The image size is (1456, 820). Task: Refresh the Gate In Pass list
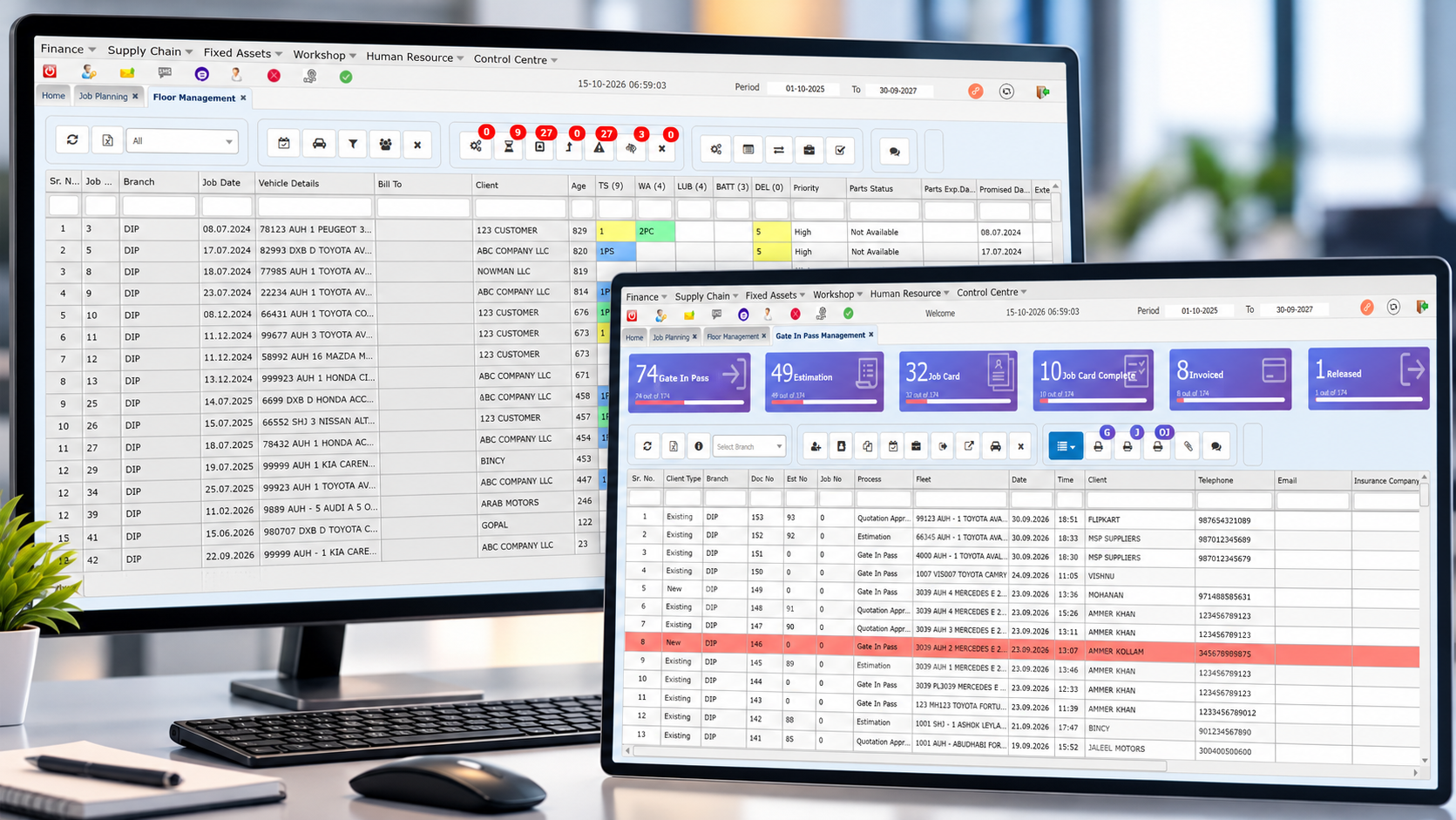point(647,446)
